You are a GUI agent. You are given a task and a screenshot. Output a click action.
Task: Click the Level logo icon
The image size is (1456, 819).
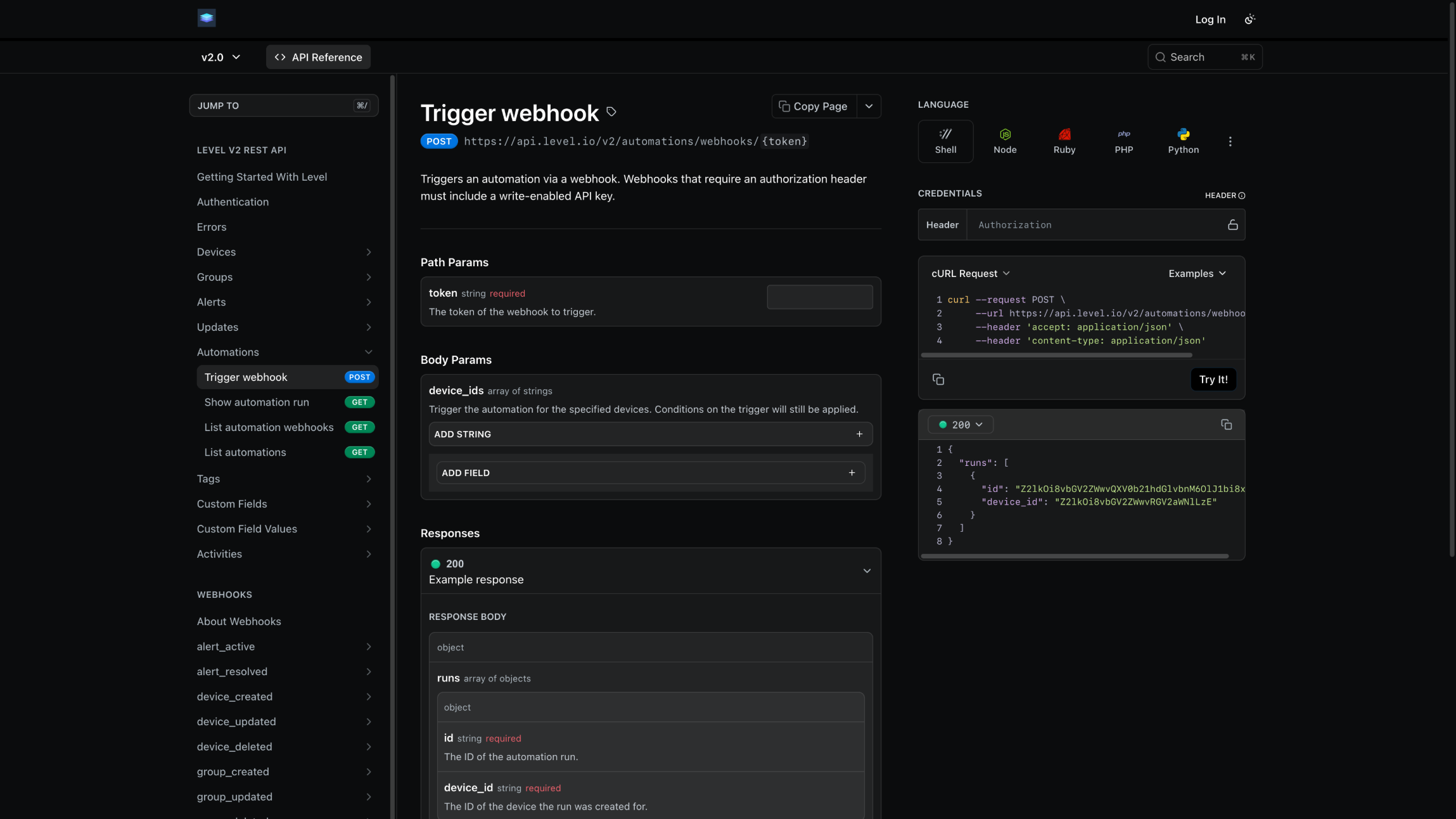[207, 18]
